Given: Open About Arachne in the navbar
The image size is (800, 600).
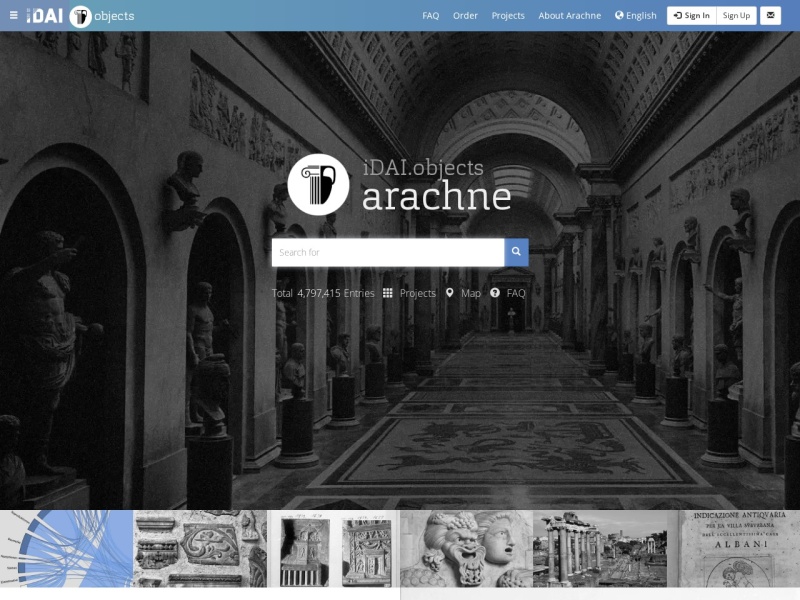Looking at the screenshot, I should 569,16.
